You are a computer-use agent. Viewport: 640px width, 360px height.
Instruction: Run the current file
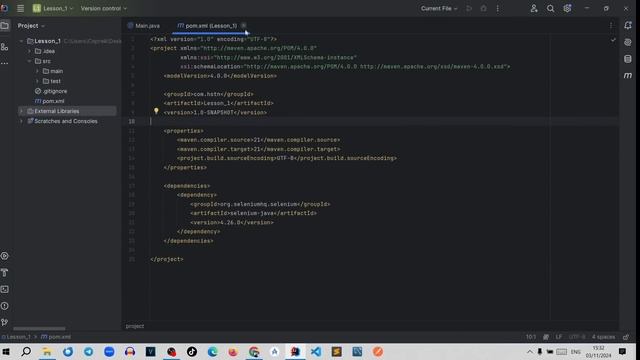click(x=469, y=8)
